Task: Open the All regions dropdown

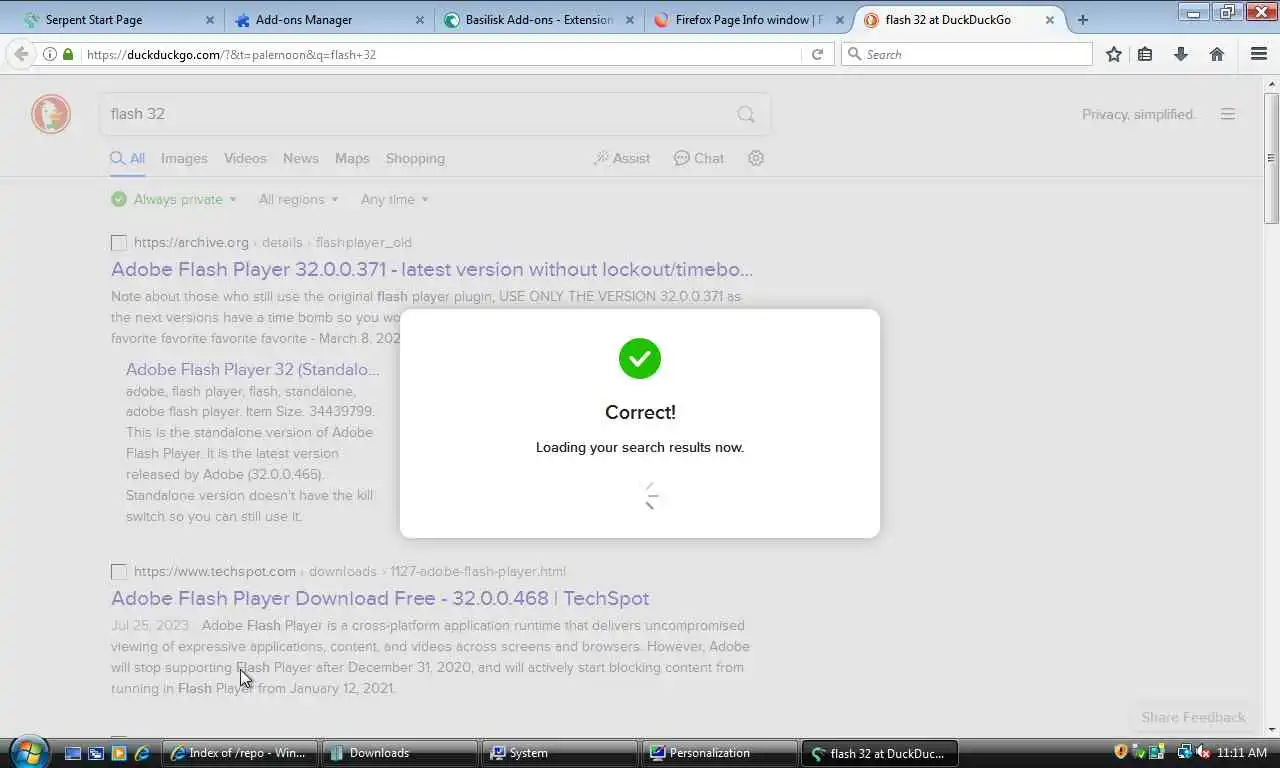Action: pos(298,199)
